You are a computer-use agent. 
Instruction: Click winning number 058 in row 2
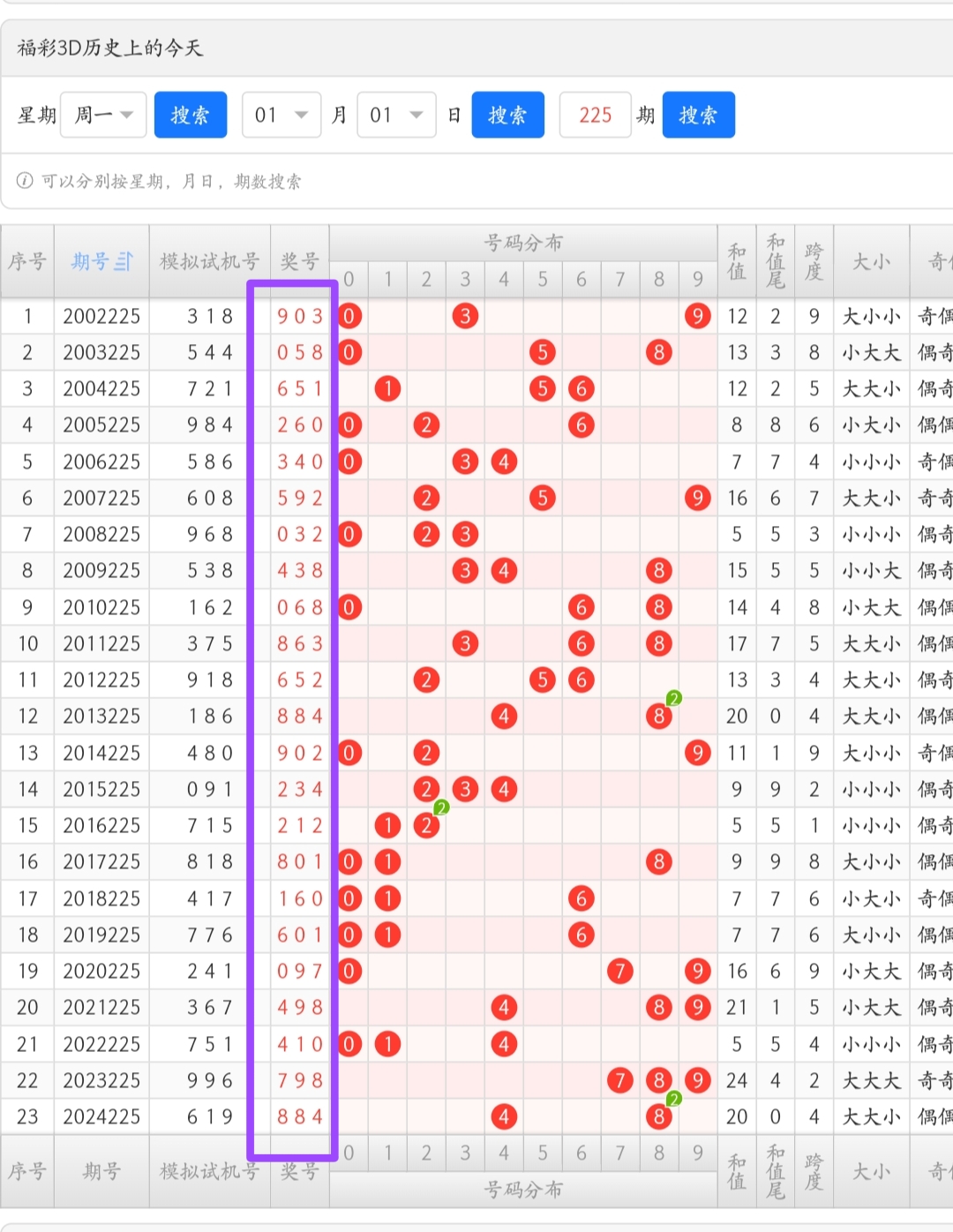click(x=300, y=352)
